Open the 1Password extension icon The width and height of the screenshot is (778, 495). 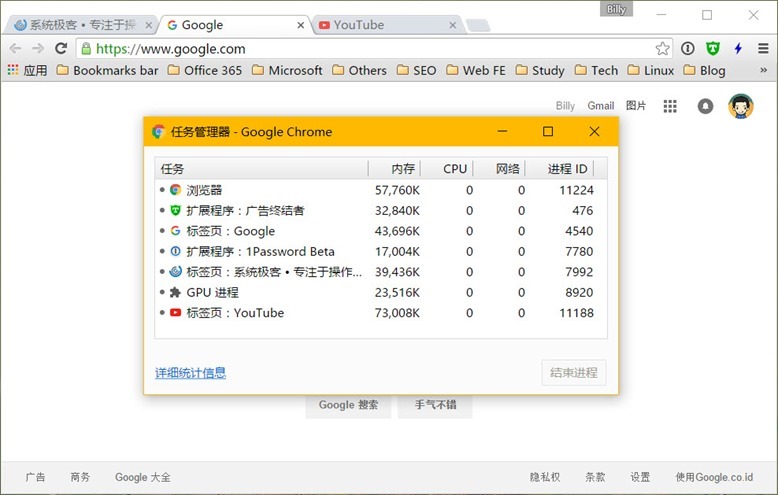click(688, 48)
